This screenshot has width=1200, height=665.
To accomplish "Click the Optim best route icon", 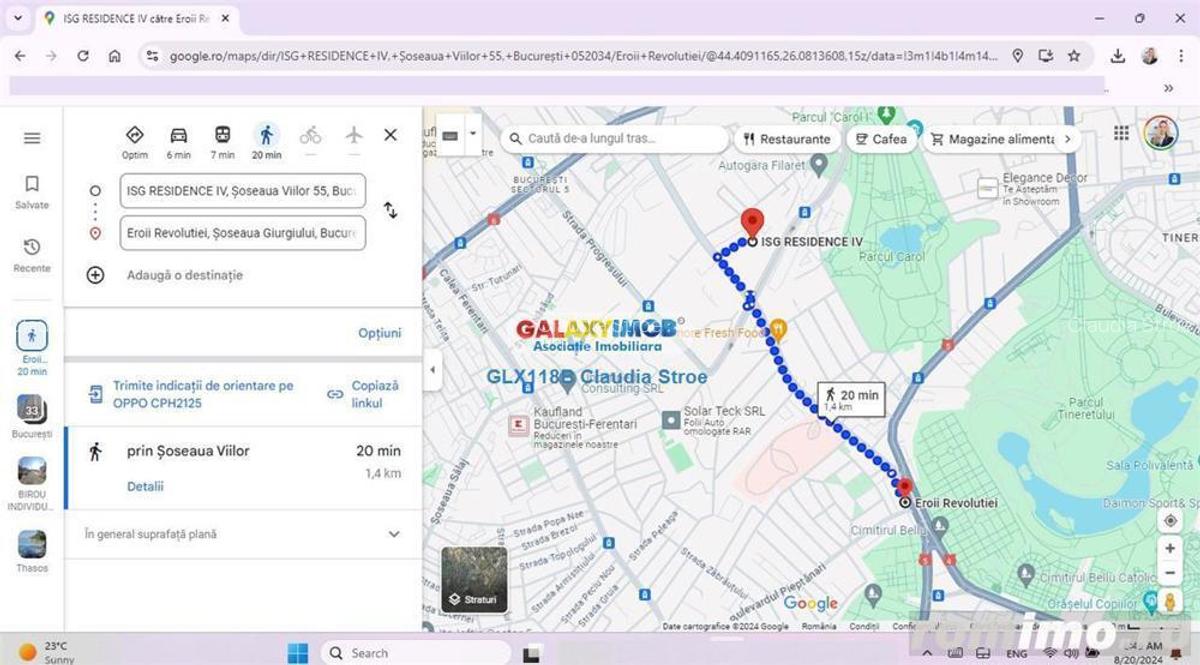I will (135, 136).
